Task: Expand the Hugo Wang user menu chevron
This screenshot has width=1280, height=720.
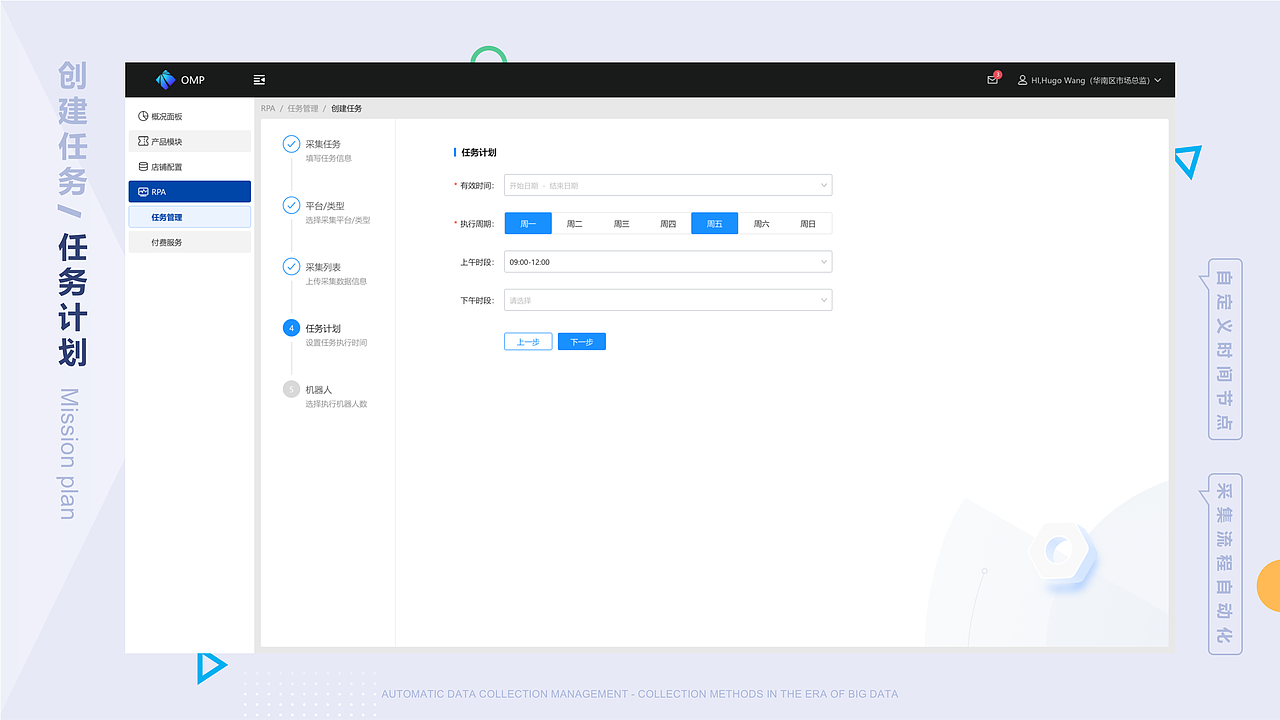Action: (x=1157, y=80)
